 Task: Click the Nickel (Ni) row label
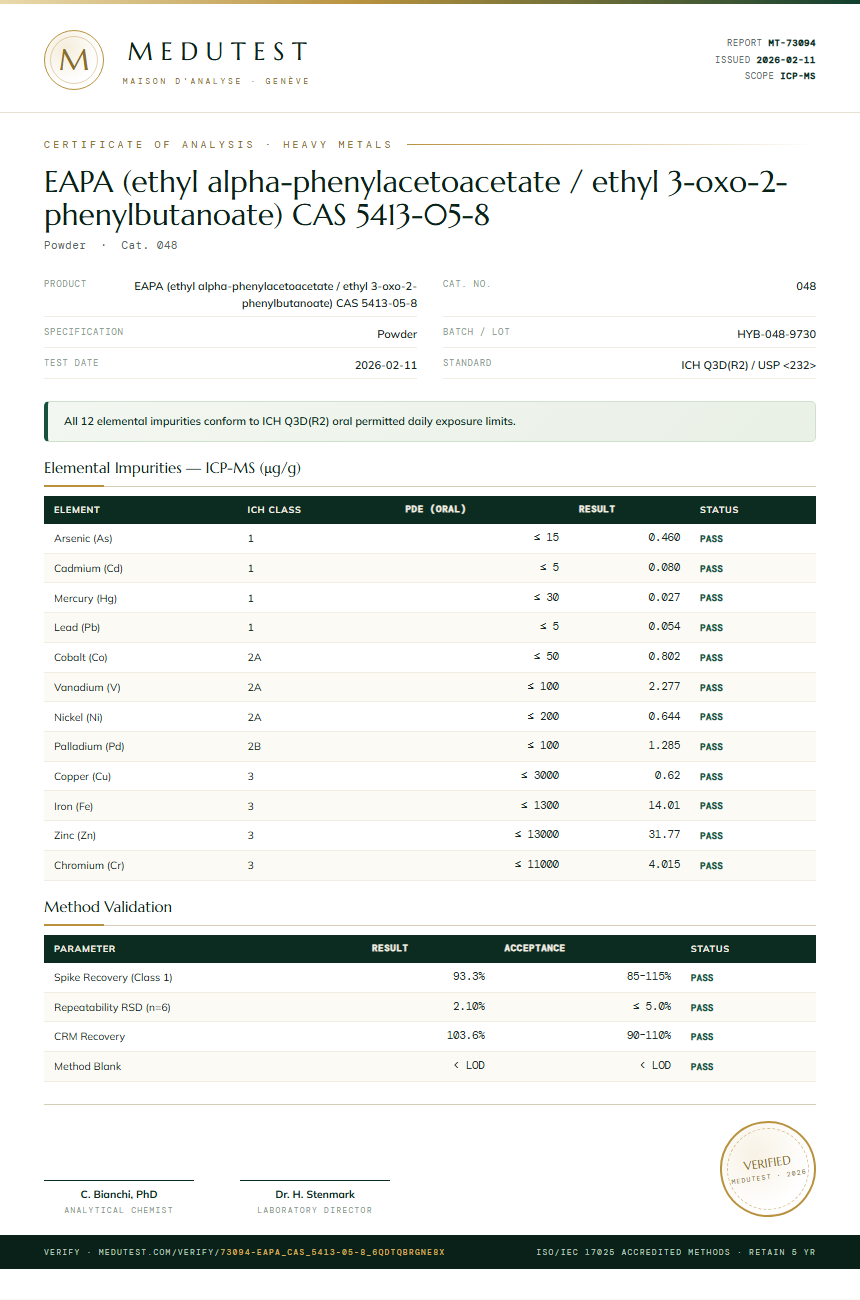pyautogui.click(x=78, y=717)
